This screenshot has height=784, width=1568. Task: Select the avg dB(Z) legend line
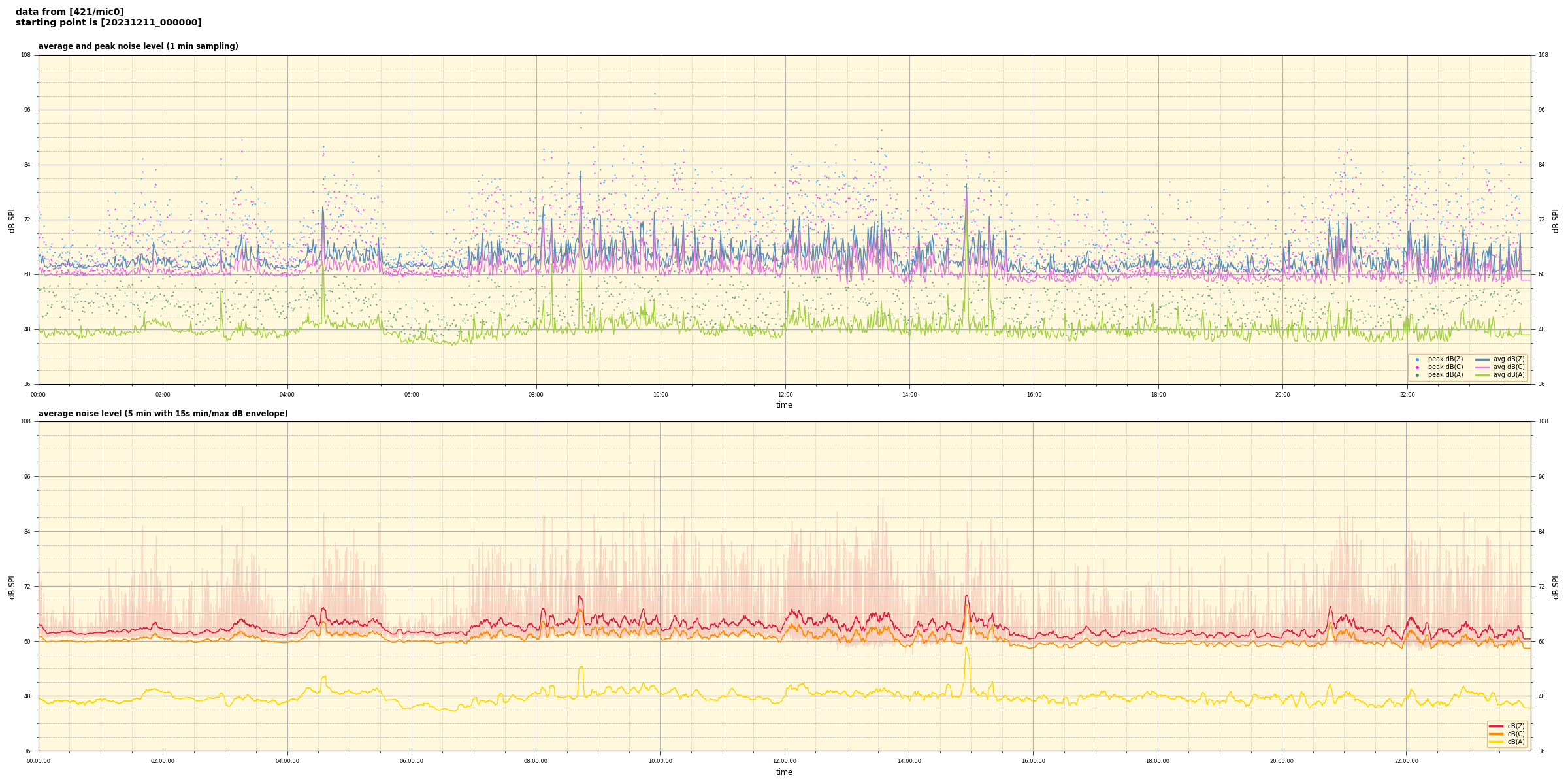point(1482,359)
